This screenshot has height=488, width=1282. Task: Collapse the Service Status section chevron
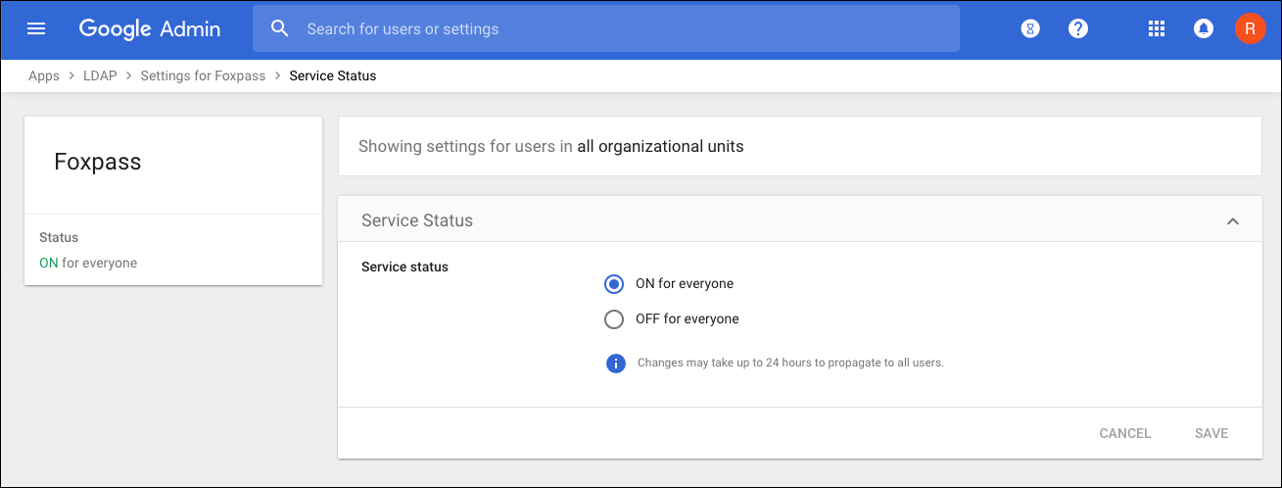click(1233, 221)
